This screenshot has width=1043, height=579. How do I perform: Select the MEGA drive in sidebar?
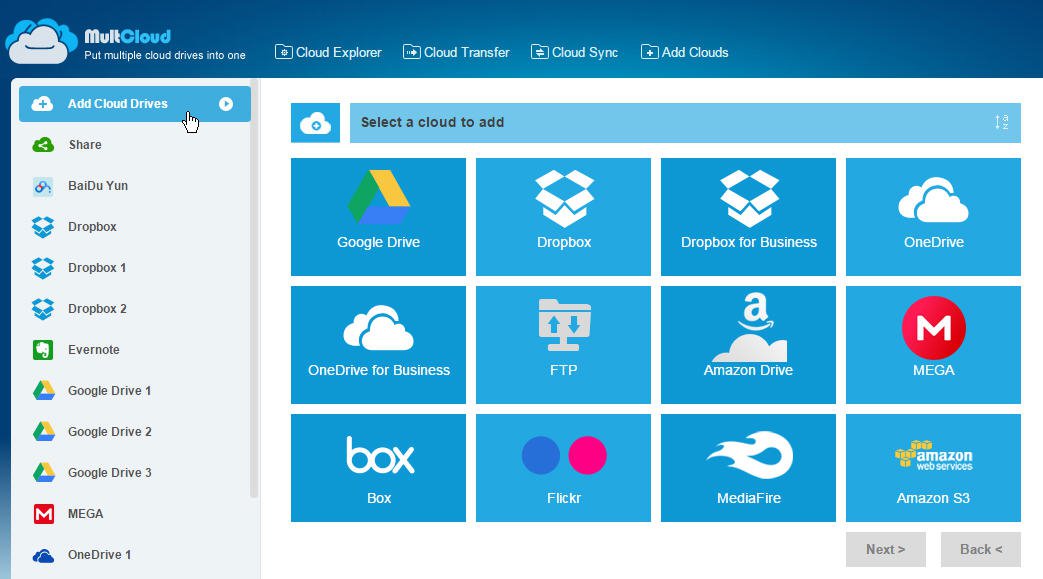click(134, 514)
